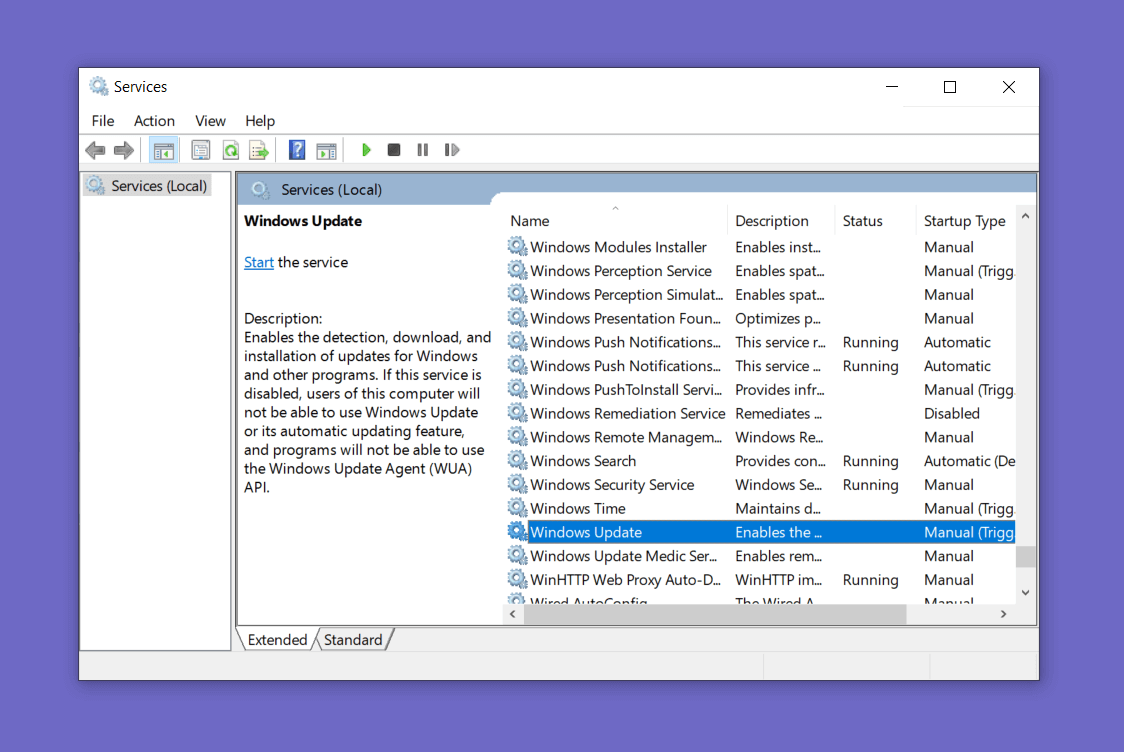Click the Refresh toolbar icon
1124x752 pixels.
(x=231, y=151)
